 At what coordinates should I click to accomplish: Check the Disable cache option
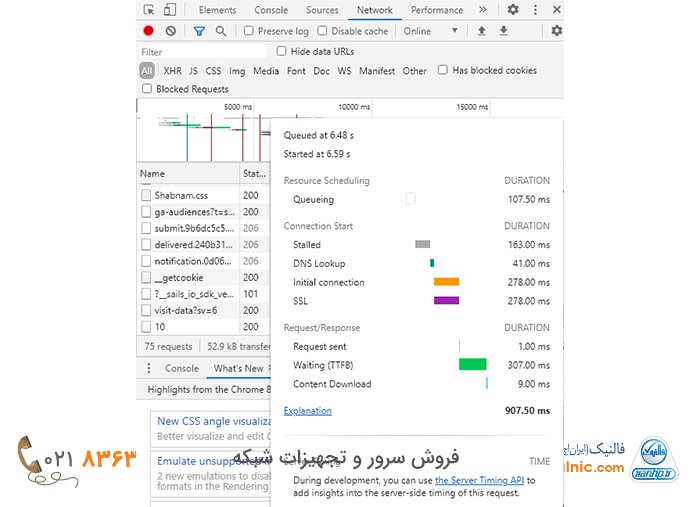[323, 31]
